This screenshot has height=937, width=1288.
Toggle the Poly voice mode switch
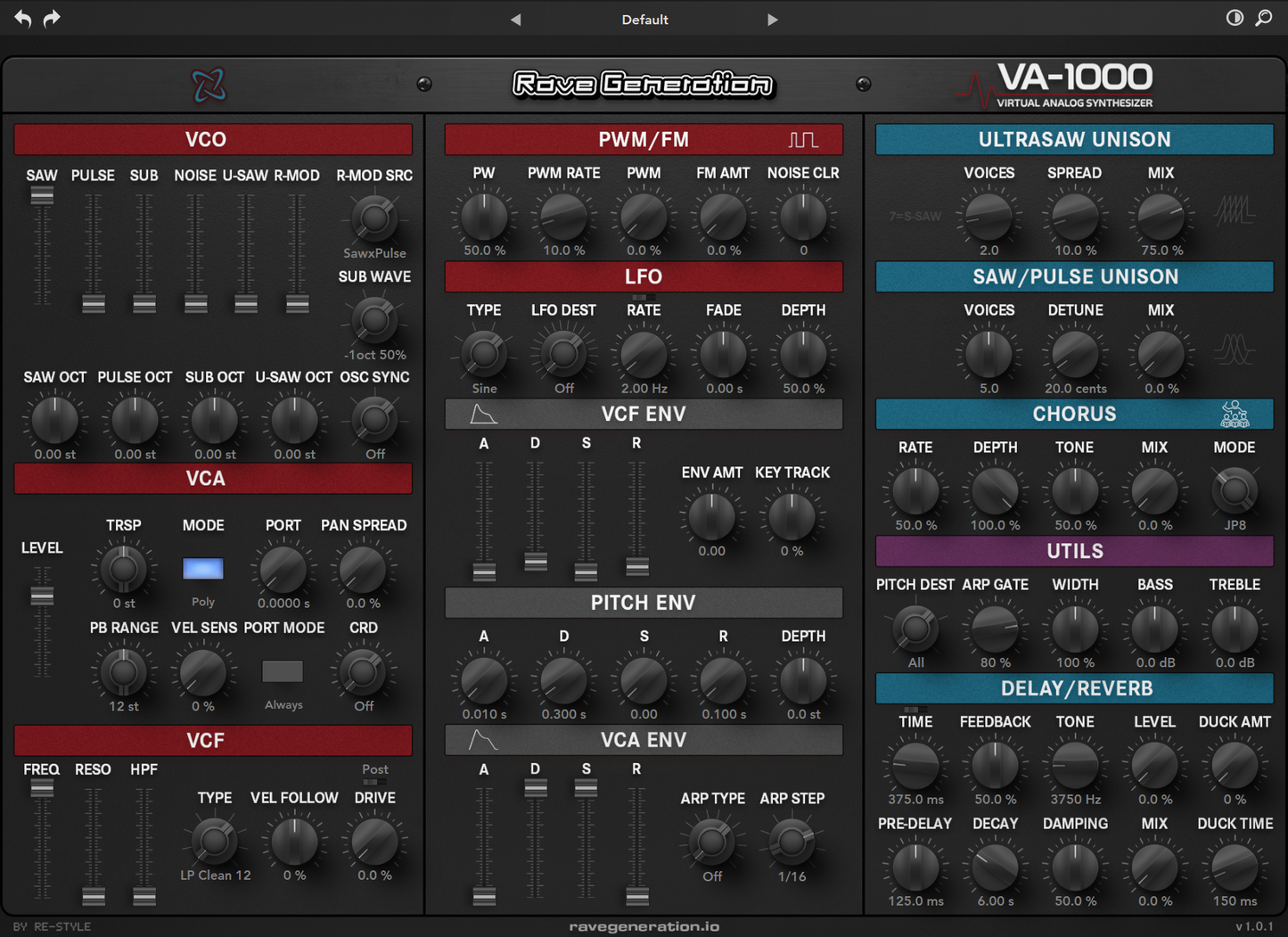(x=202, y=568)
